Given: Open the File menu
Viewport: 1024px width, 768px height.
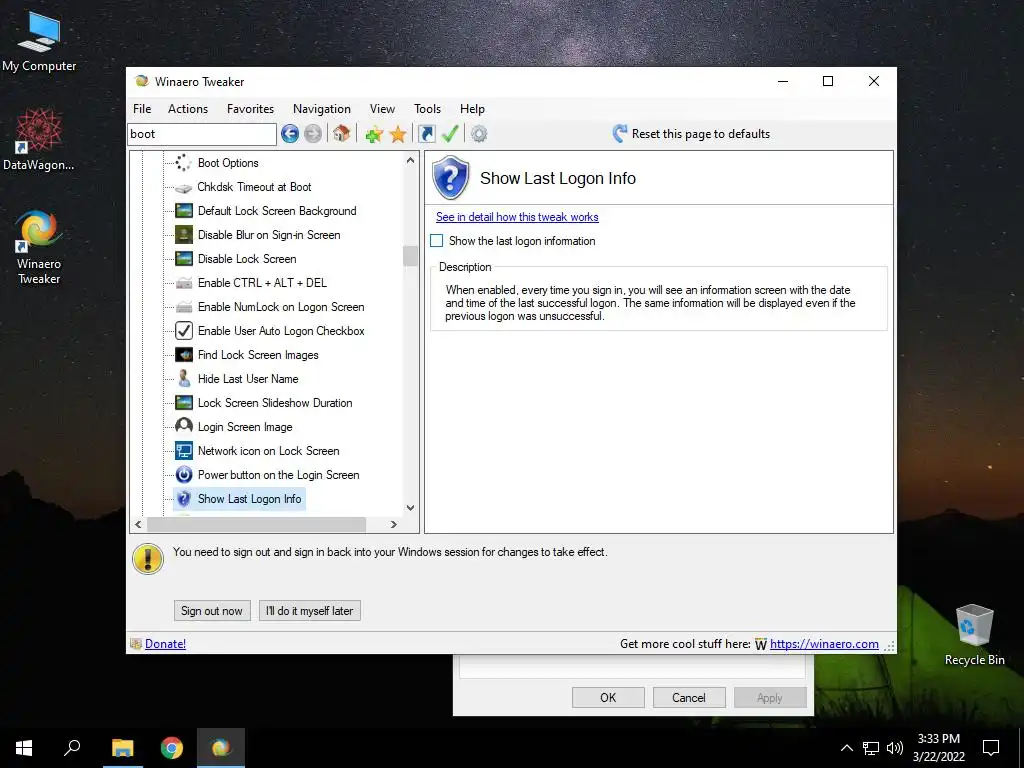Looking at the screenshot, I should [x=142, y=109].
